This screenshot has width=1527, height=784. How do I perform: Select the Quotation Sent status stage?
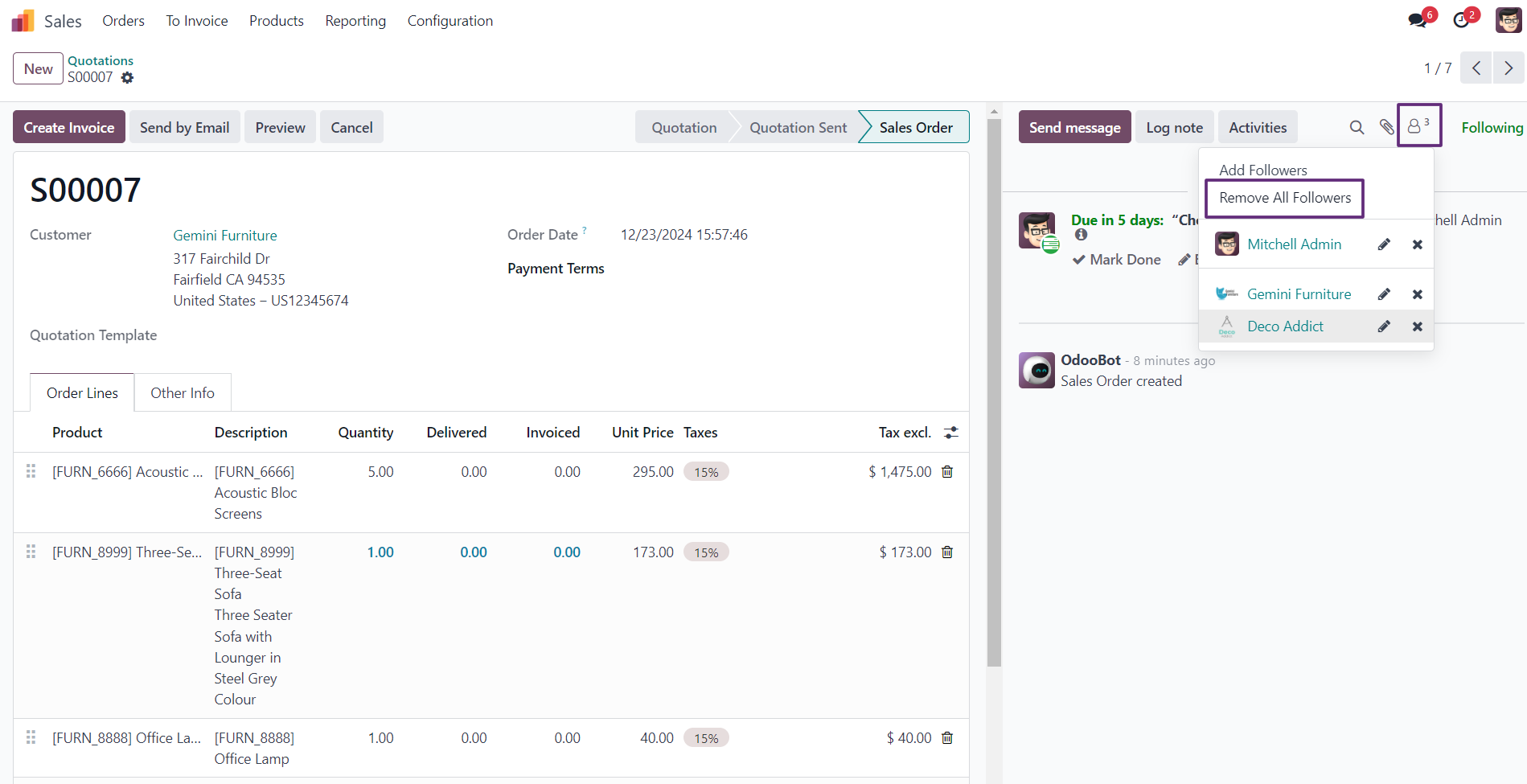click(x=798, y=127)
